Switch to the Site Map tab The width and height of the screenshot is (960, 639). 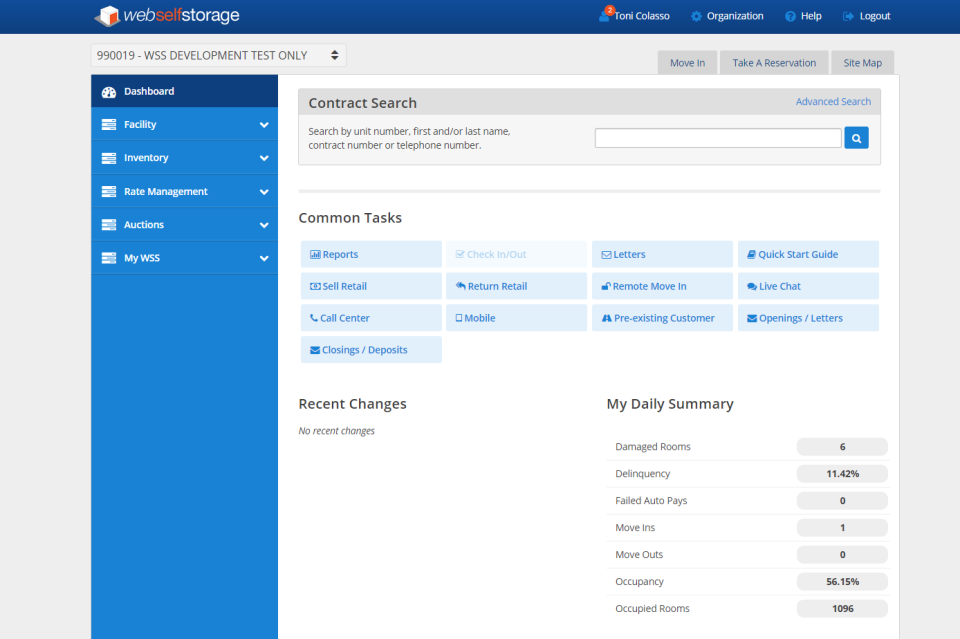862,62
